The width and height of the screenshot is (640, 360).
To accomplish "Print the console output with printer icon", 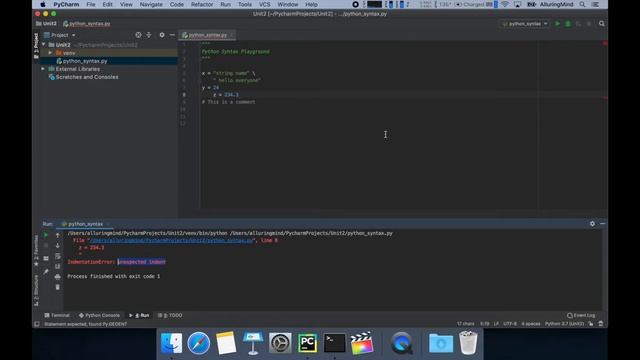I will (x=58, y=277).
